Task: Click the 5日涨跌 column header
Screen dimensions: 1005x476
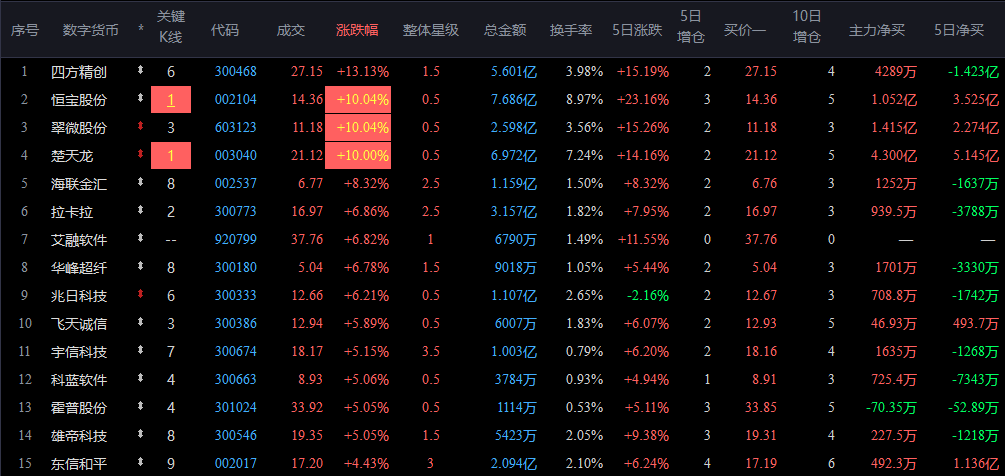Action: tap(638, 30)
